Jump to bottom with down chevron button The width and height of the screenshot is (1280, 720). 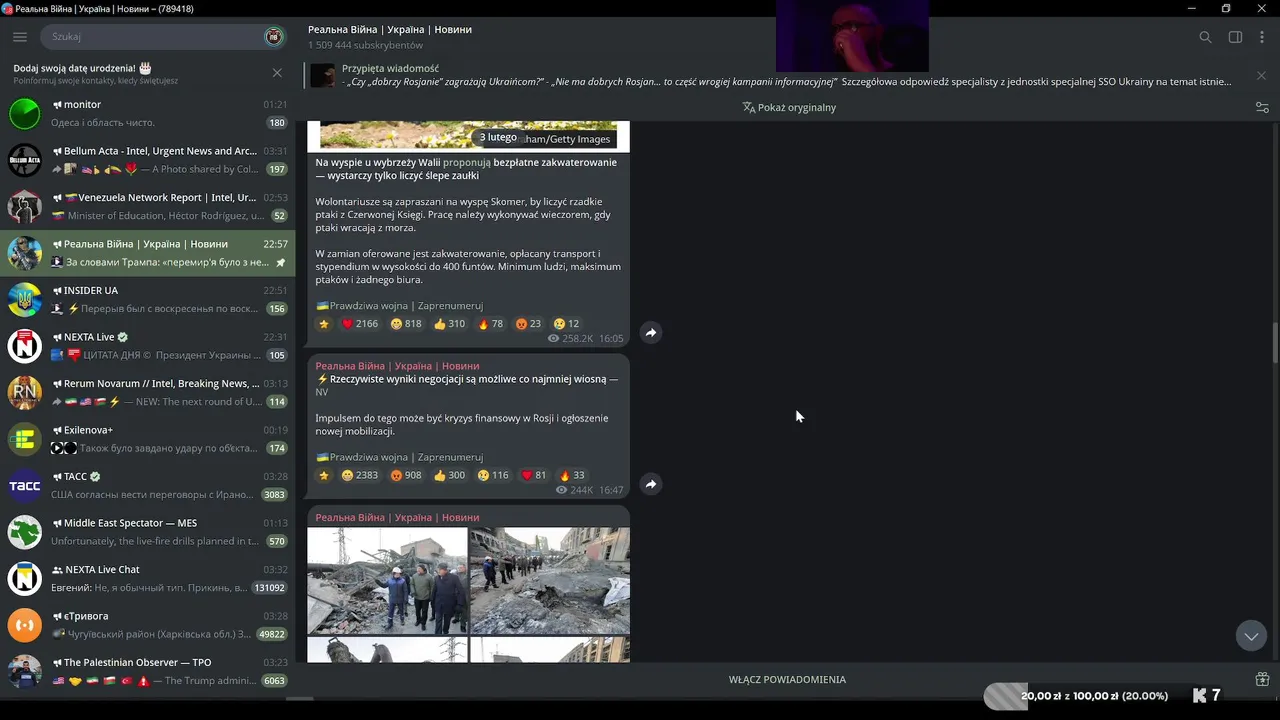click(1251, 636)
